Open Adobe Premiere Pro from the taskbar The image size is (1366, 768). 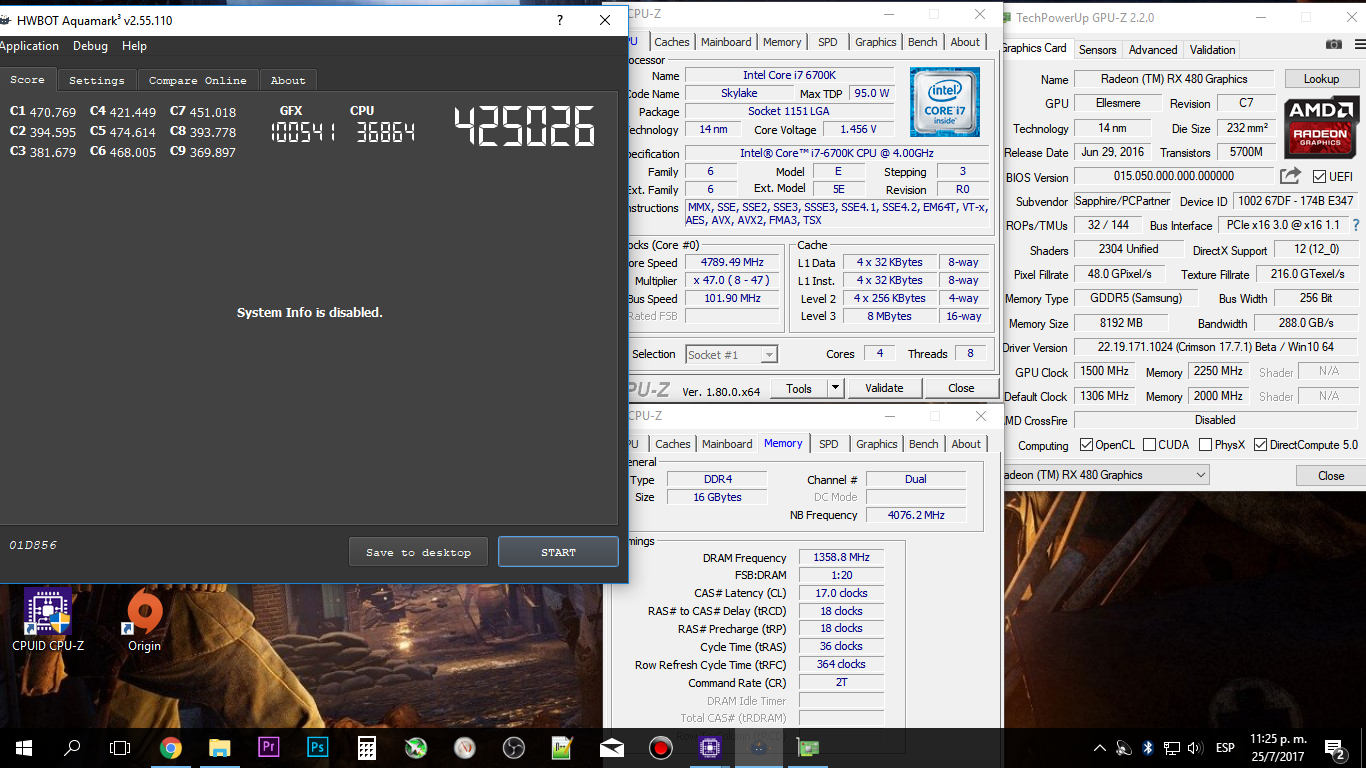click(268, 747)
